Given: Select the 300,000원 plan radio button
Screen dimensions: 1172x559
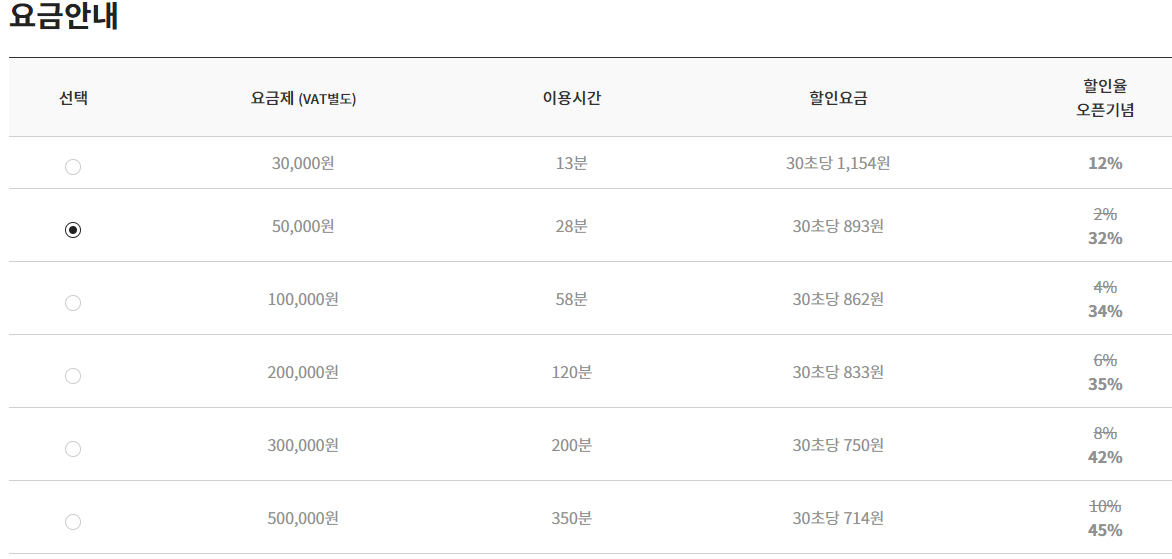Looking at the screenshot, I should tap(73, 448).
